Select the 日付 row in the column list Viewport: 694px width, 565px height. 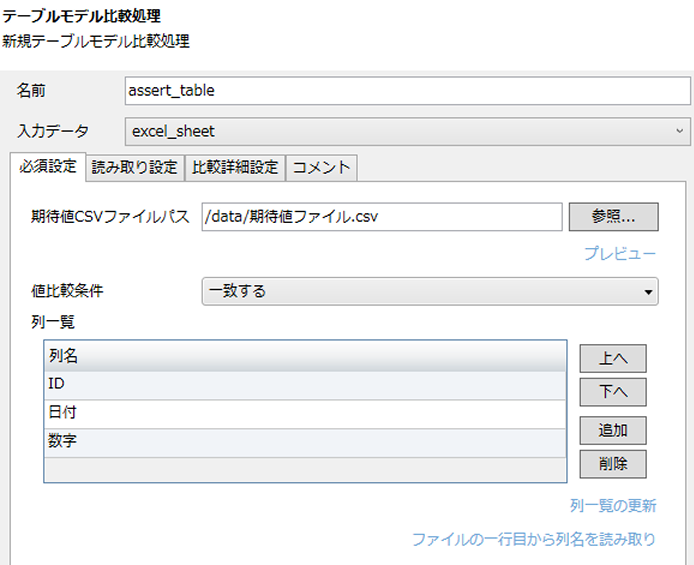pos(304,413)
